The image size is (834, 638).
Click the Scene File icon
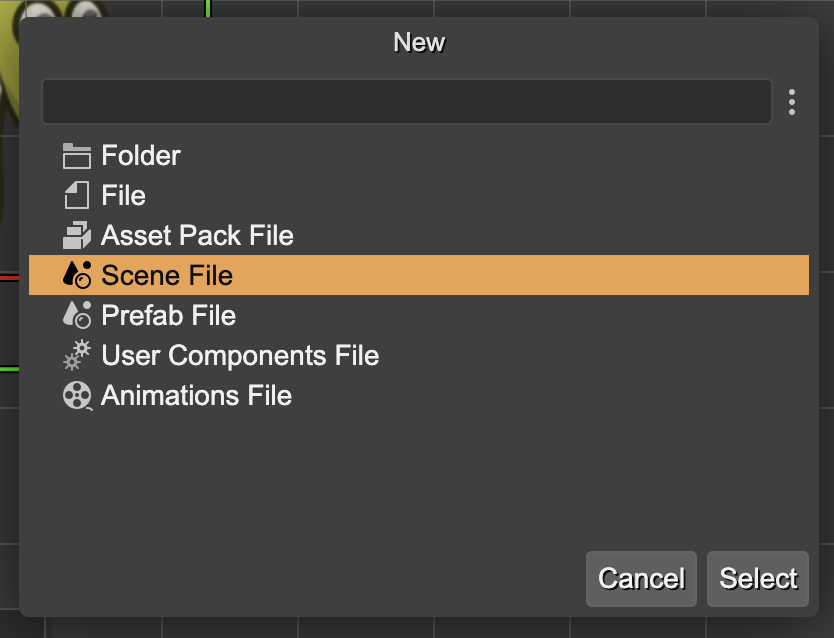pos(76,275)
